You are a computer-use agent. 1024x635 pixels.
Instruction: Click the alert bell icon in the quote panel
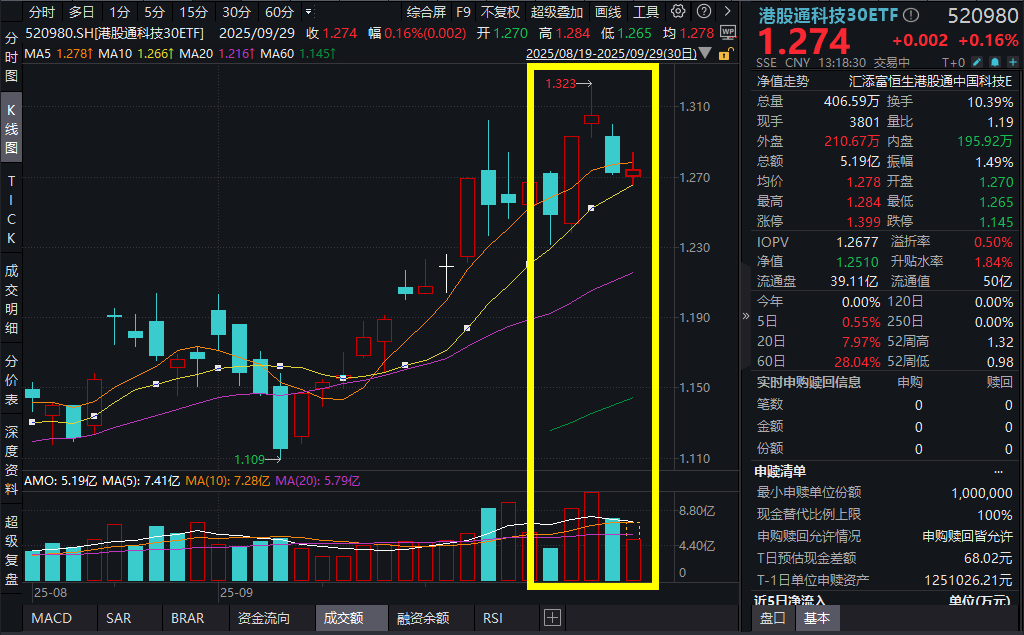point(996,61)
